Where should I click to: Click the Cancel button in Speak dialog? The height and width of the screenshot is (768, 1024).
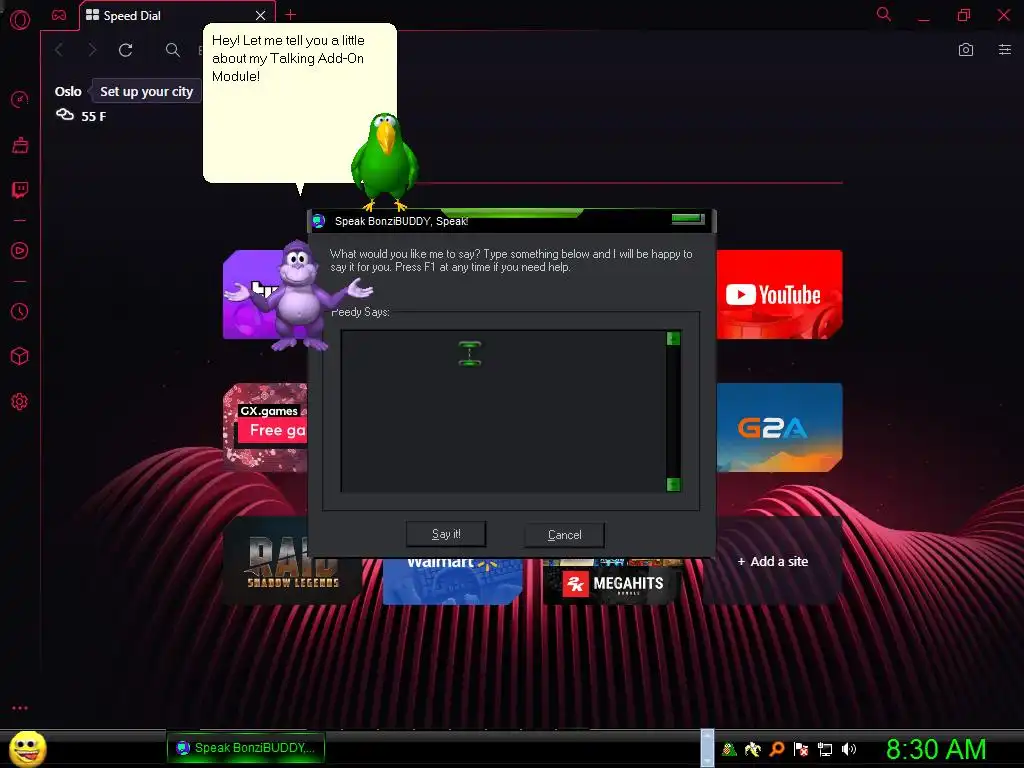tap(564, 535)
